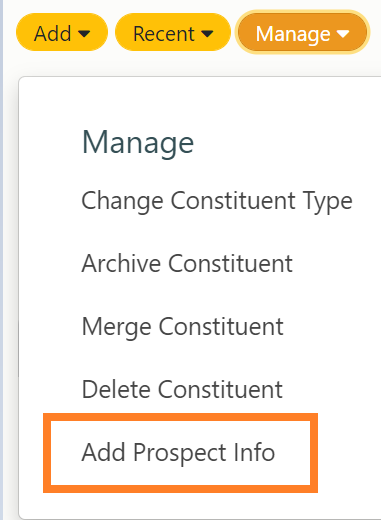
Task: Click the word Archive in the menu
Action: [x=121, y=263]
